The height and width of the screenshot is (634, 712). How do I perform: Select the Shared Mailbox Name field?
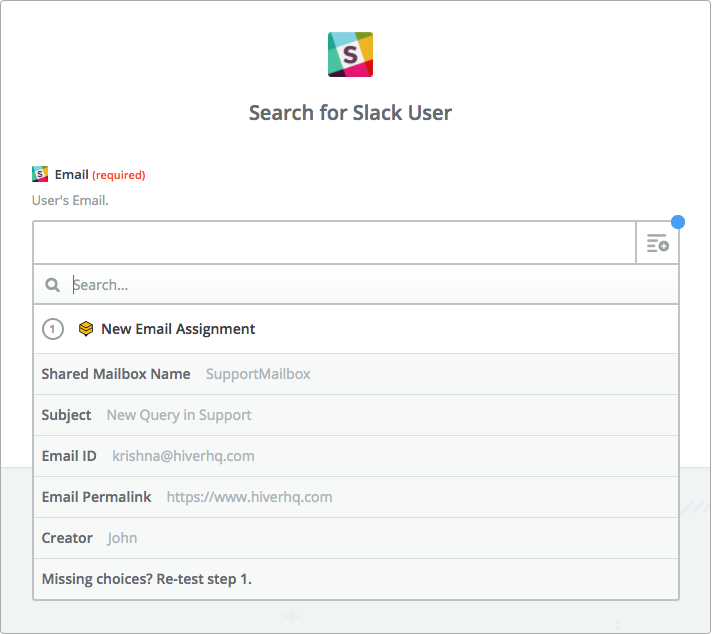point(356,374)
